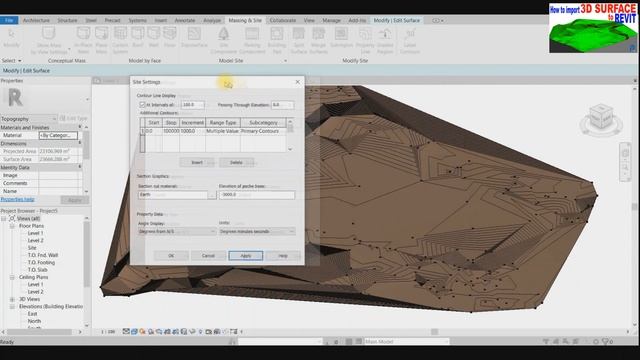Image resolution: width=640 pixels, height=360 pixels.
Task: Select the Building Pad tool
Action: click(x=277, y=33)
